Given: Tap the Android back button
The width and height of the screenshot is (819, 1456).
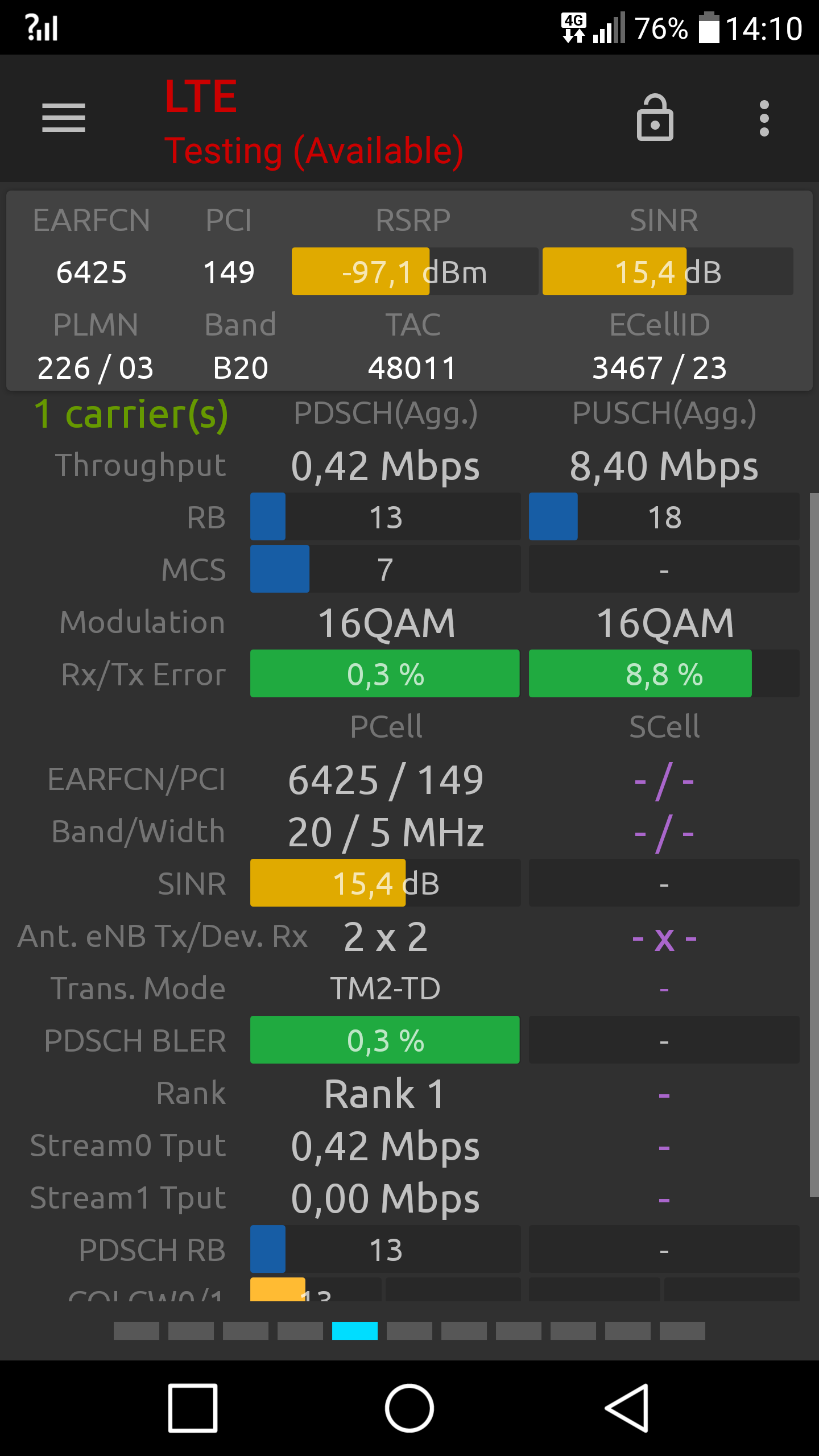Looking at the screenshot, I should pos(627,1408).
